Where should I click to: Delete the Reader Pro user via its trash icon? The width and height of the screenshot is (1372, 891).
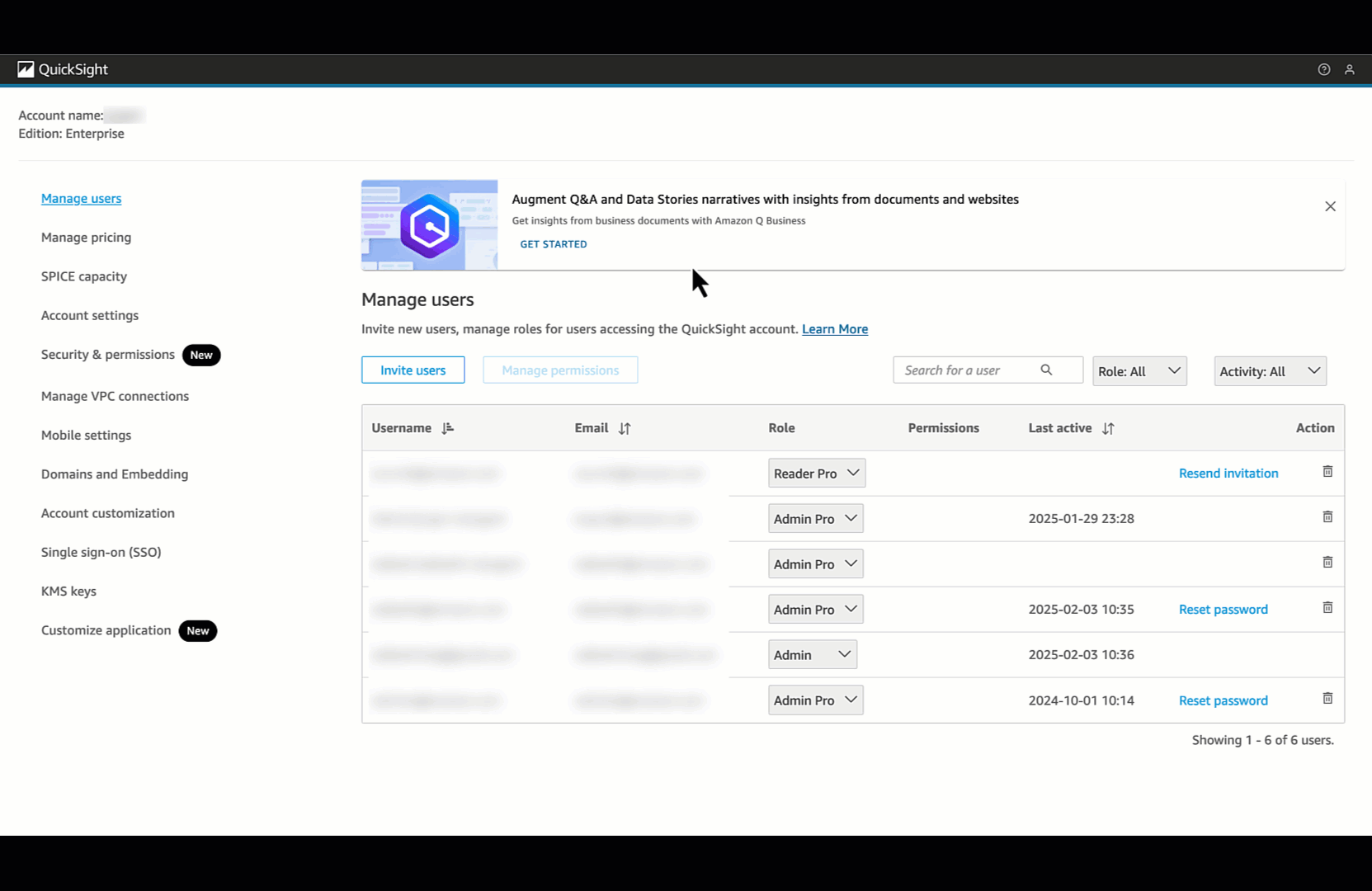coord(1327,472)
